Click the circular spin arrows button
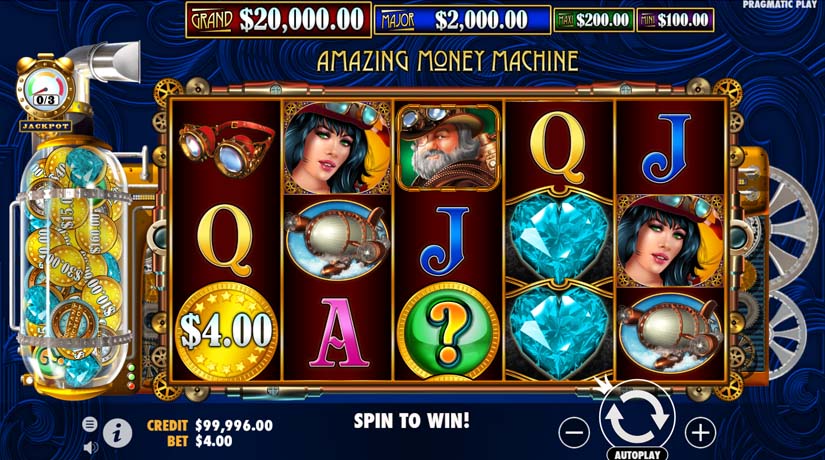 [637, 417]
